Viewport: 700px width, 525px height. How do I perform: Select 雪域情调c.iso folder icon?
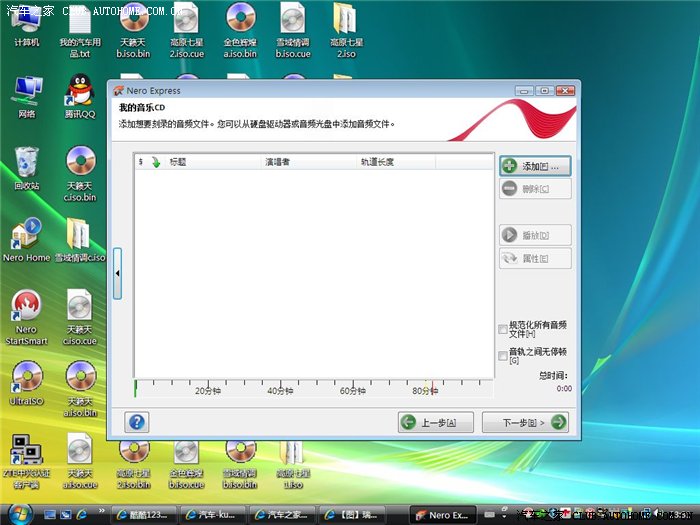click(80, 240)
